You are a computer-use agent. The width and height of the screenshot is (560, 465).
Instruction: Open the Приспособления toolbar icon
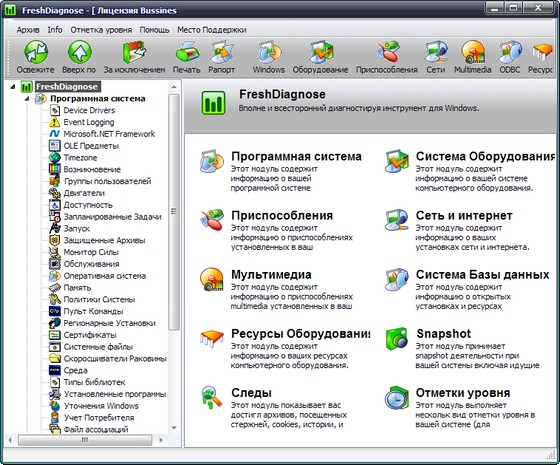pyautogui.click(x=387, y=52)
